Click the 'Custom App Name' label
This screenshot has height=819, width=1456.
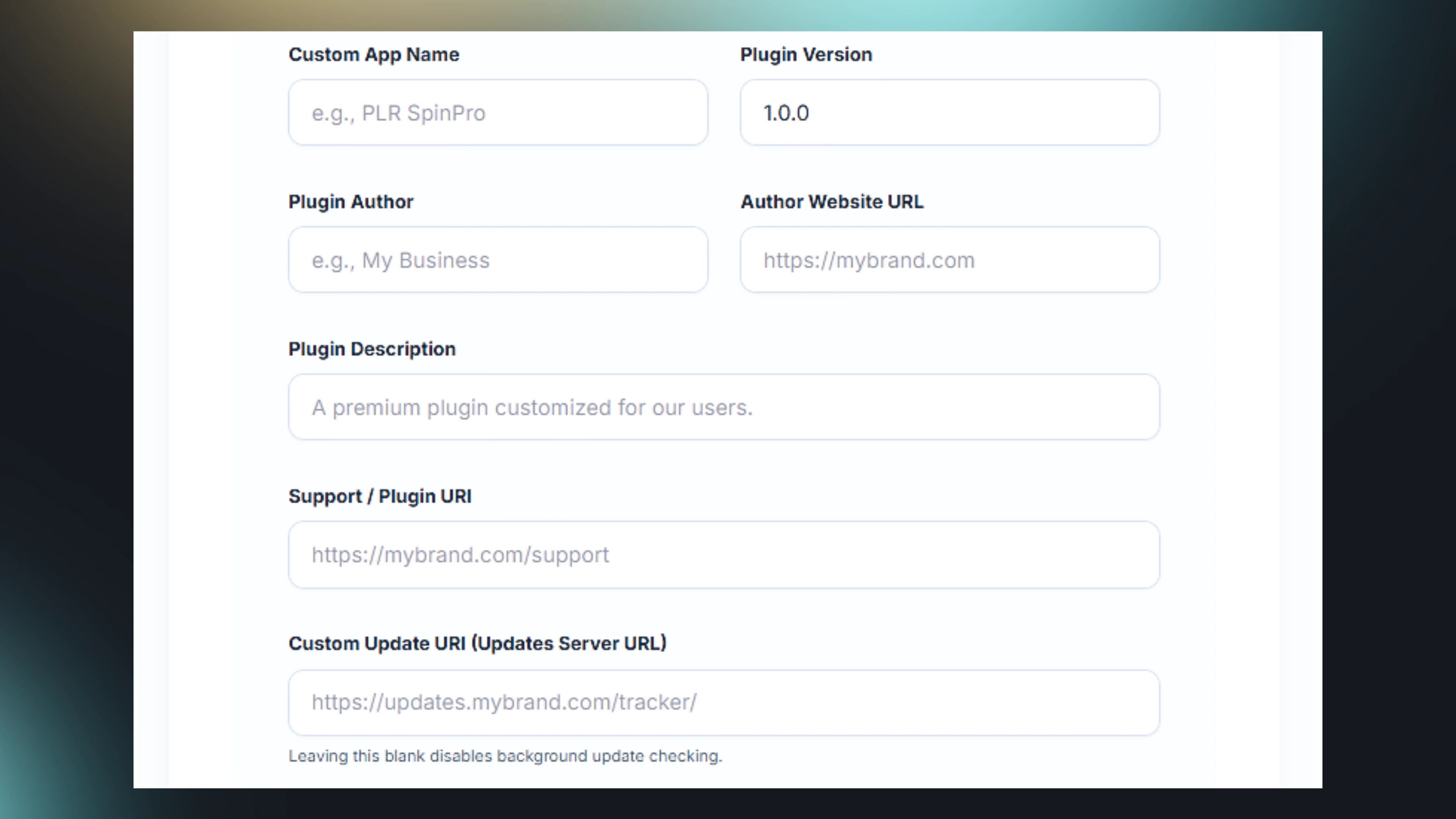point(374,55)
